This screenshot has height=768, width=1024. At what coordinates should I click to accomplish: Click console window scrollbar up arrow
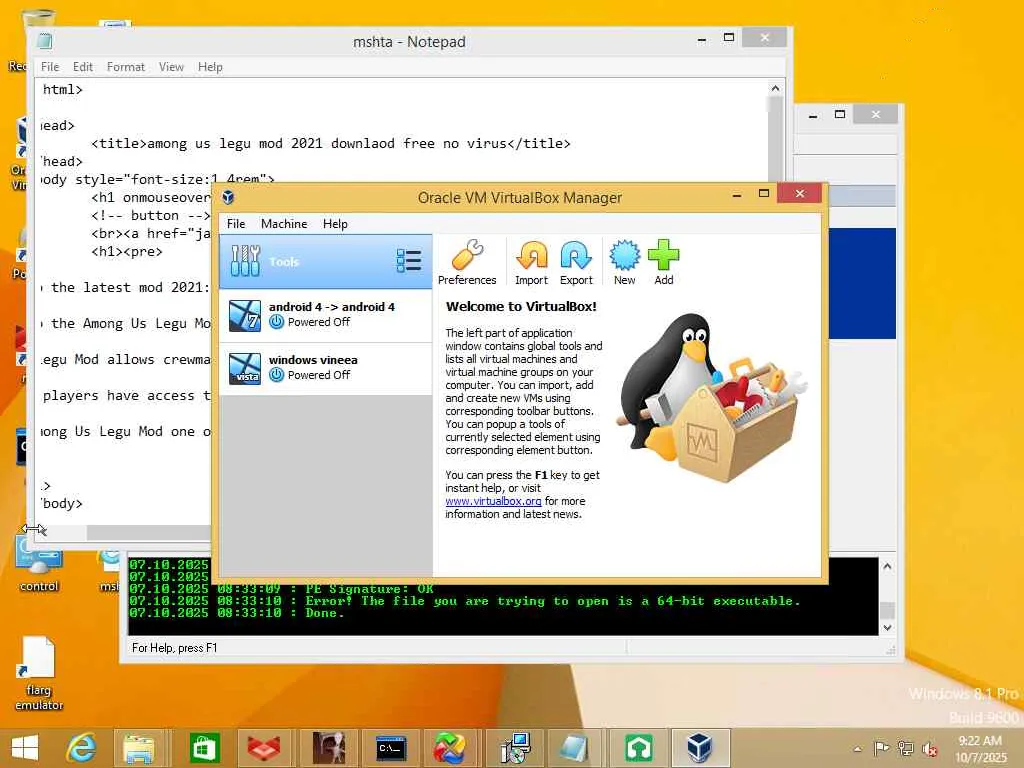point(887,566)
